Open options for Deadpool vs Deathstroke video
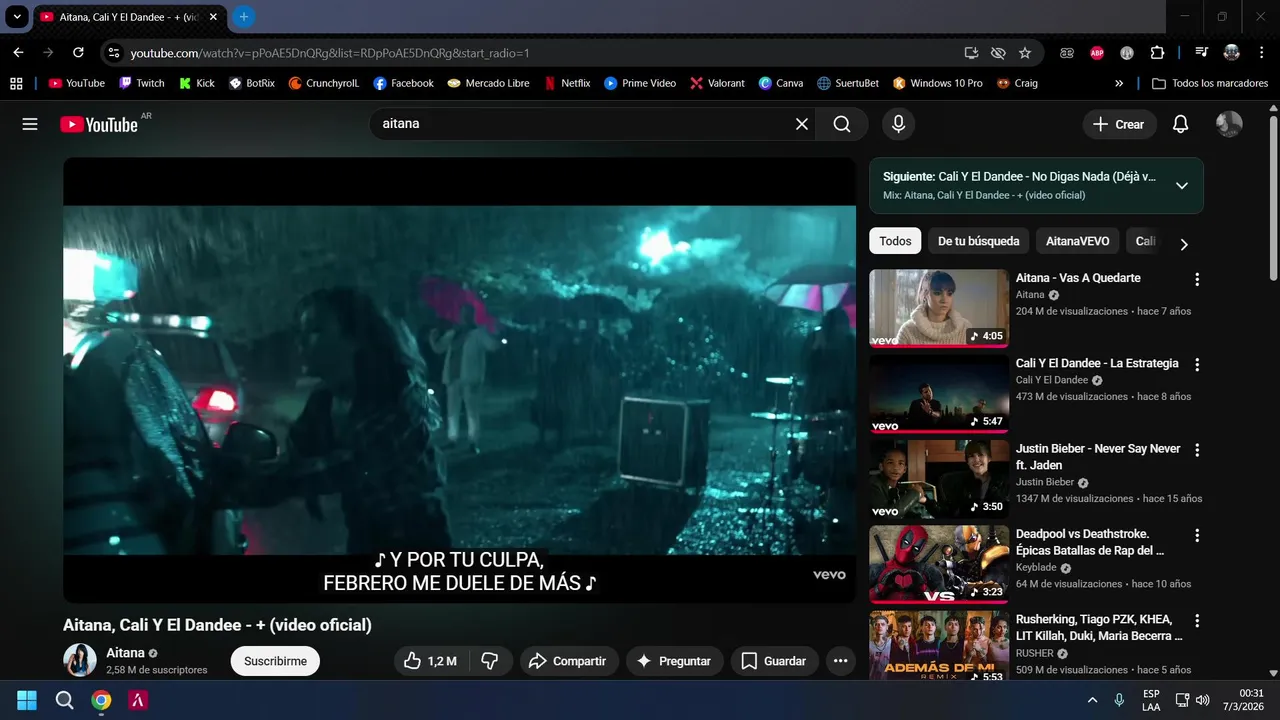This screenshot has width=1280, height=720. coord(1197,536)
